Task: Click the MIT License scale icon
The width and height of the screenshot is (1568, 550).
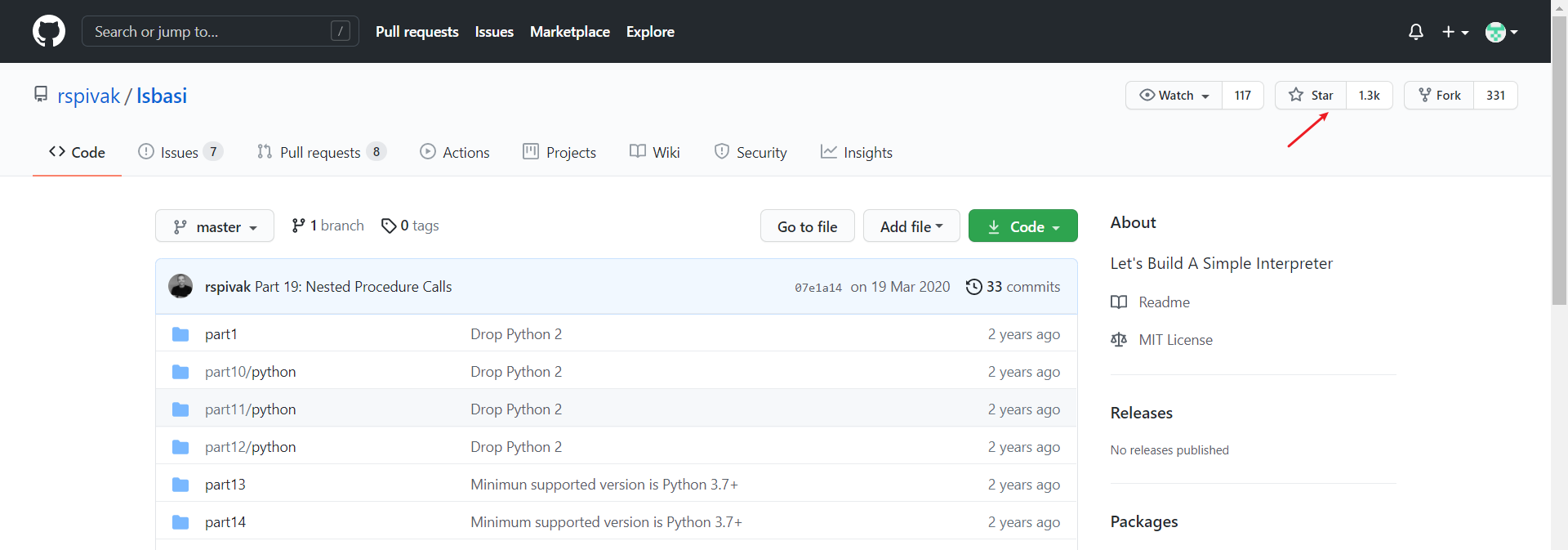Action: pyautogui.click(x=1119, y=340)
